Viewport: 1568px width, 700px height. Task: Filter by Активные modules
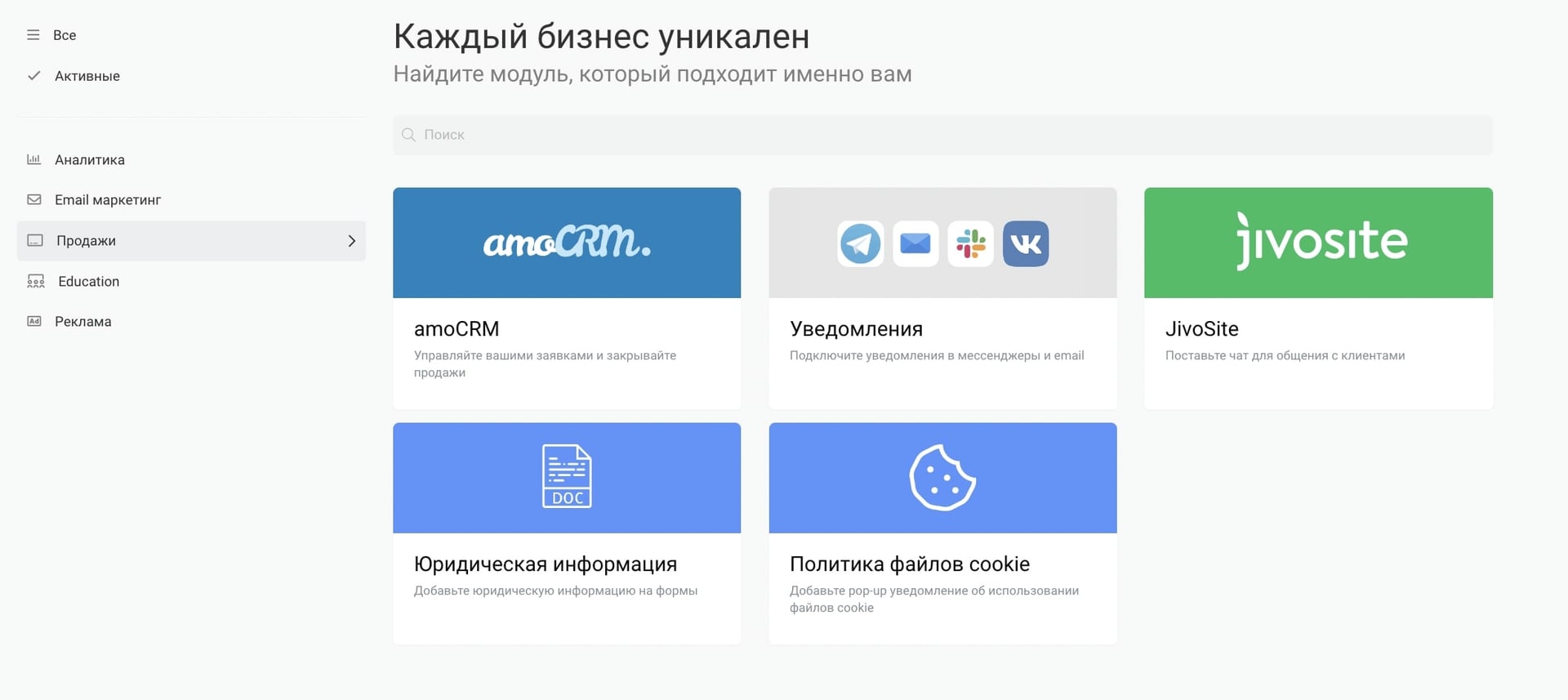pos(87,76)
